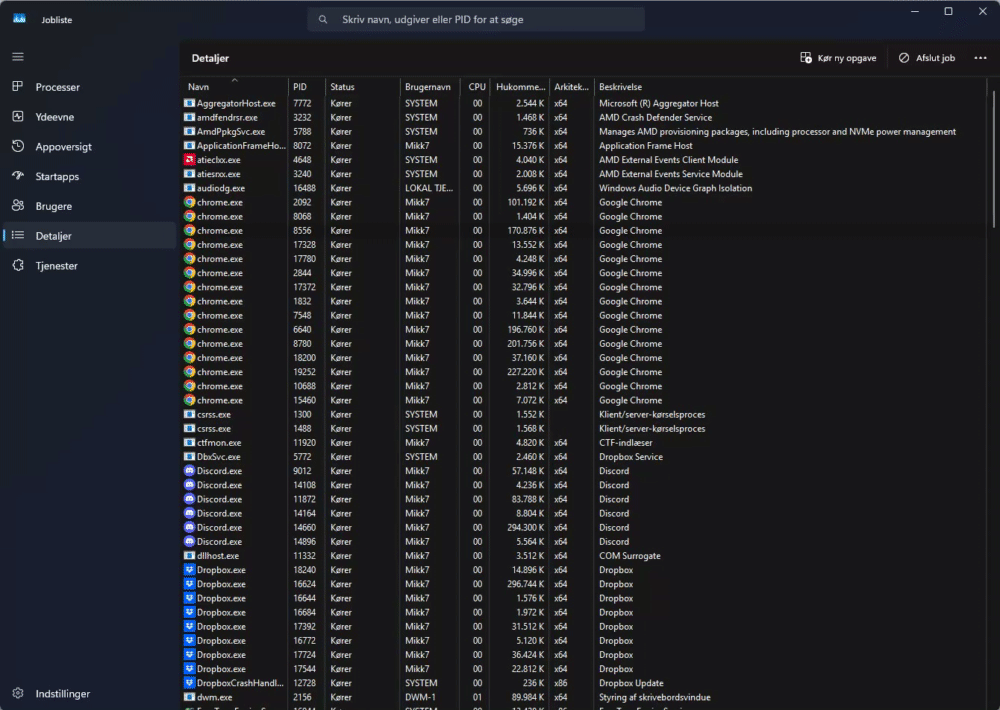1000x710 pixels.
Task: Click the description Windows Audio Device Graph Isolation
Action: pos(675,188)
